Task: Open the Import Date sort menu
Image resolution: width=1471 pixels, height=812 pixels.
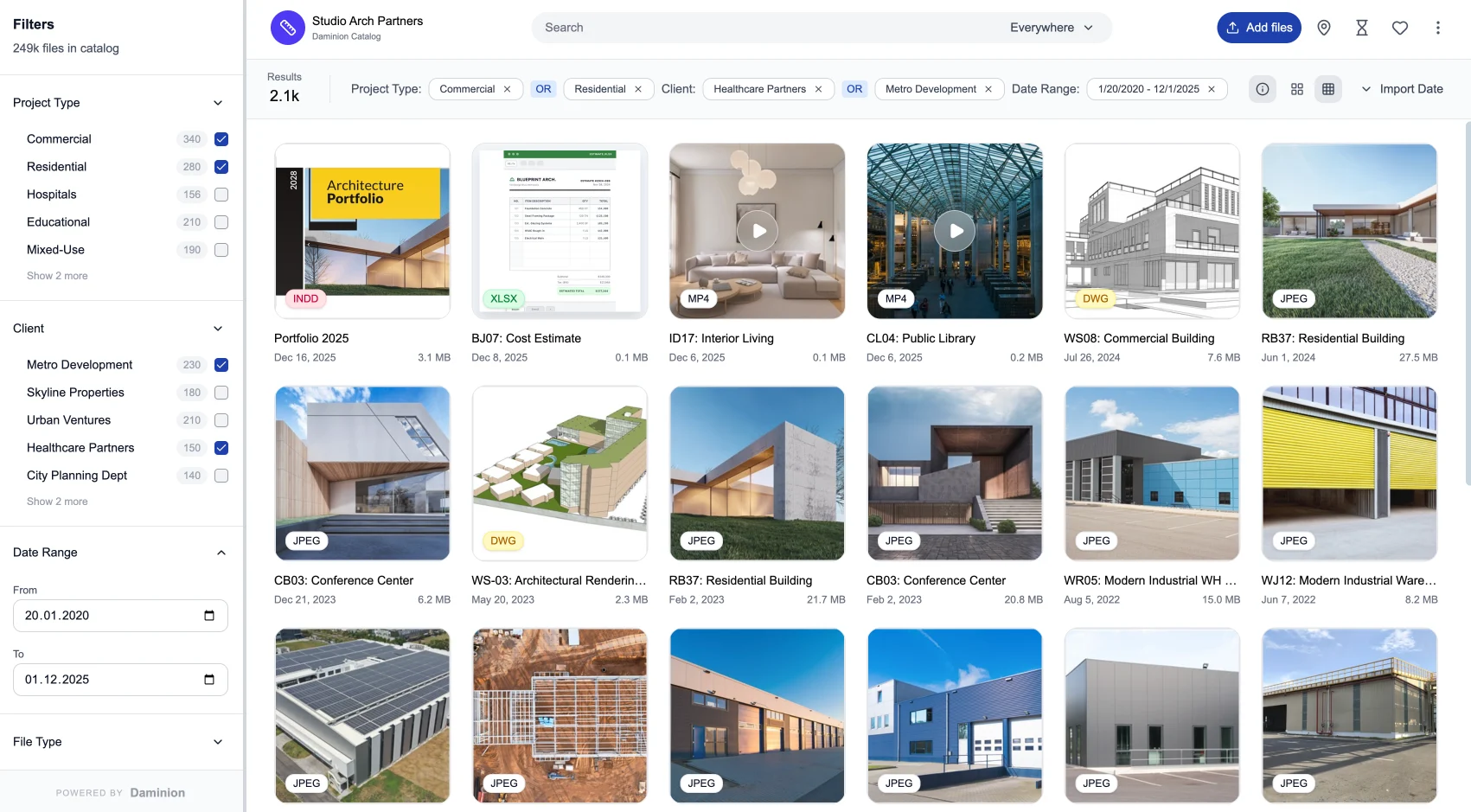Action: [1401, 89]
